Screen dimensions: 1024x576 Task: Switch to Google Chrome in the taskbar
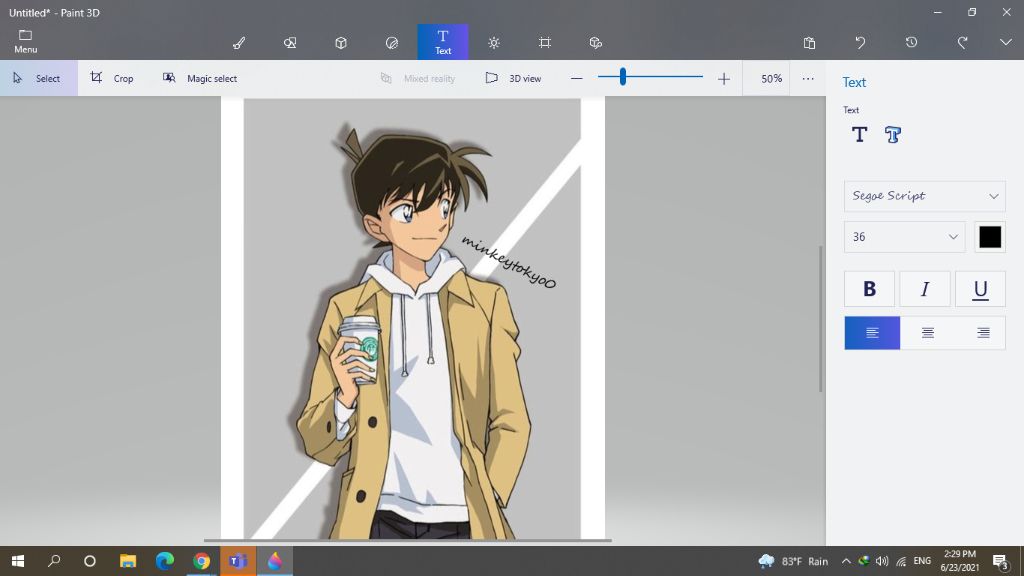pyautogui.click(x=201, y=561)
